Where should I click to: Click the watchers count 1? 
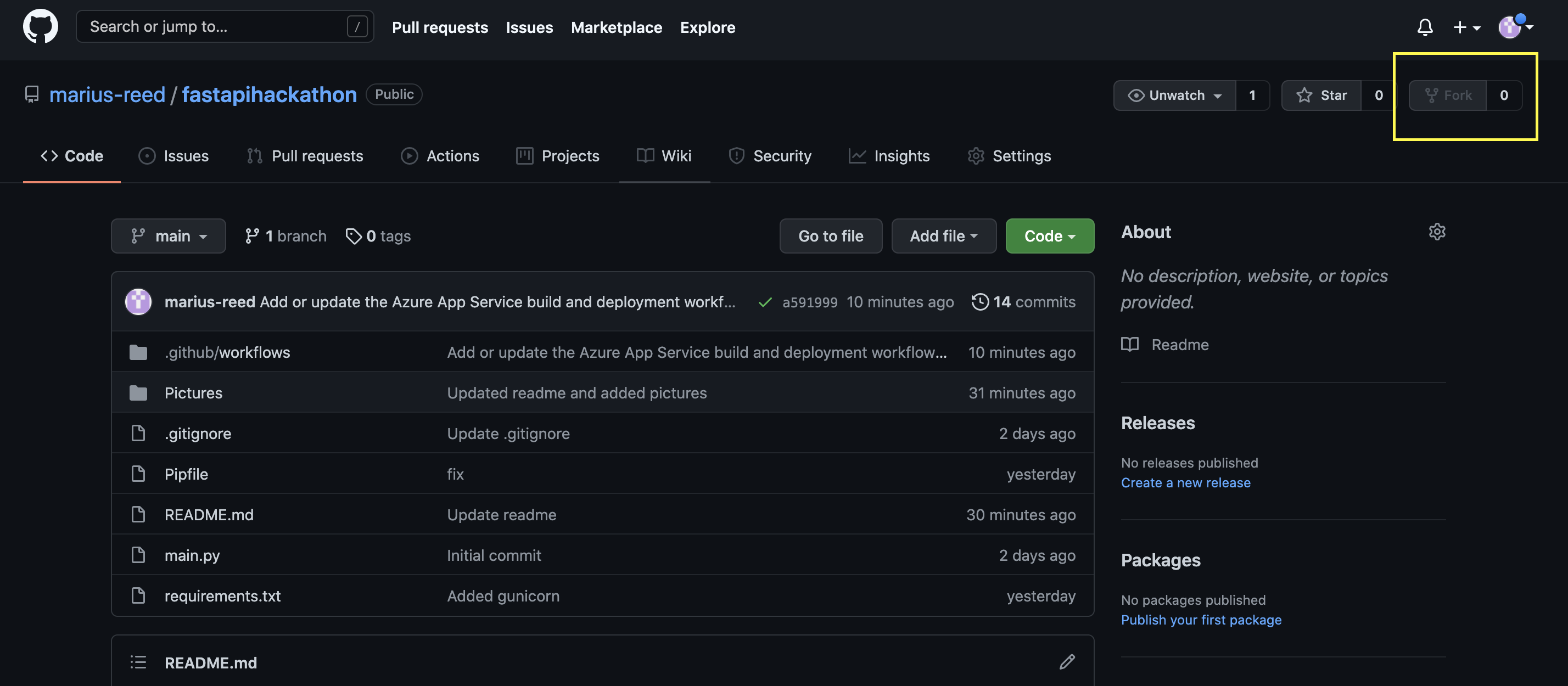pos(1253,95)
